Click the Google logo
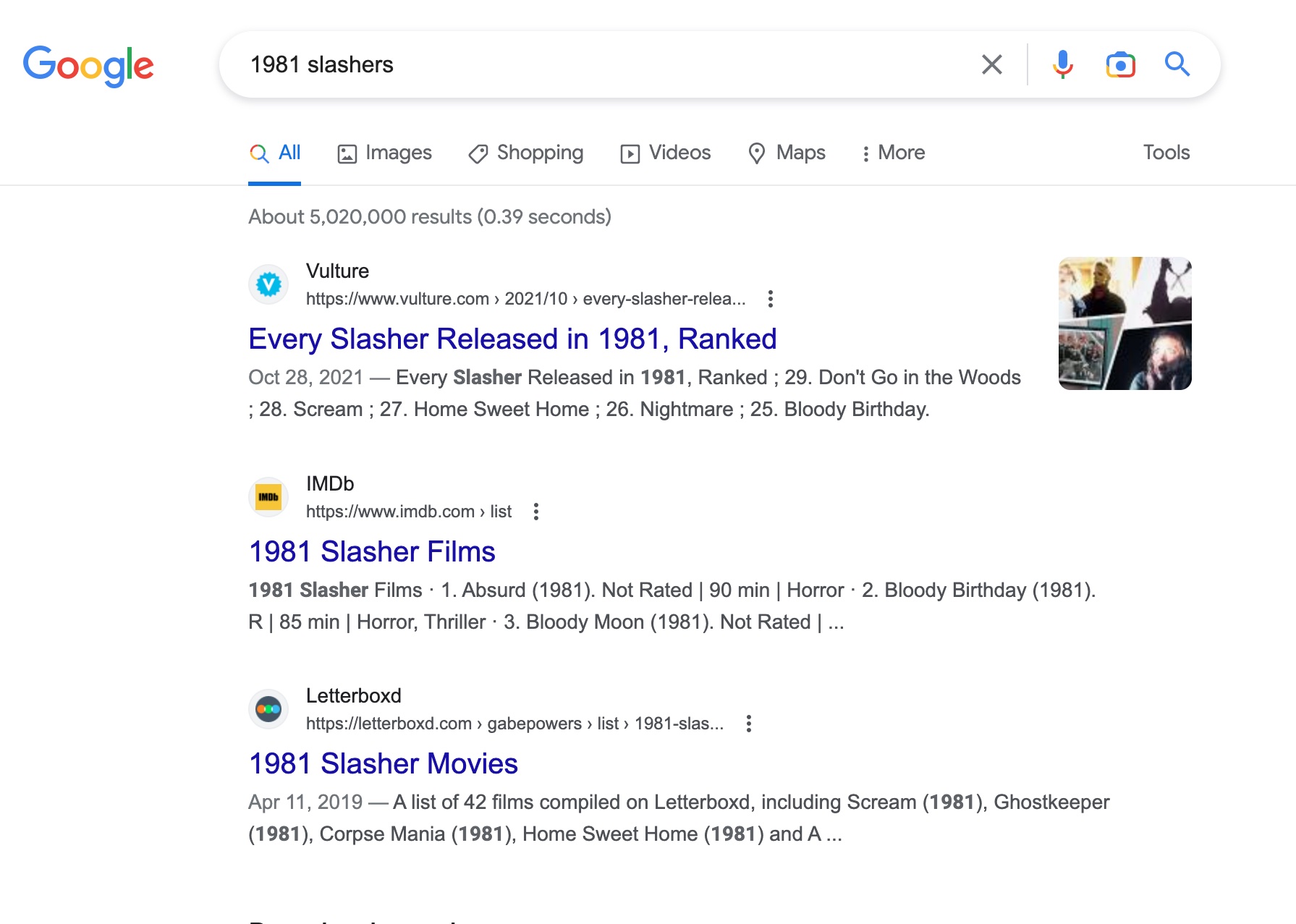Viewport: 1296px width, 924px height. [88, 65]
